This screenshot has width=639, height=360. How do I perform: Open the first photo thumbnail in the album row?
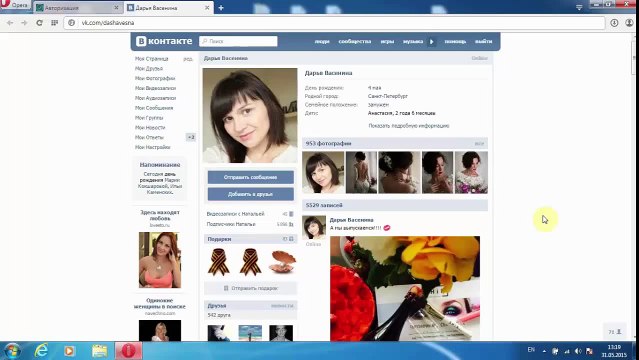(323, 172)
